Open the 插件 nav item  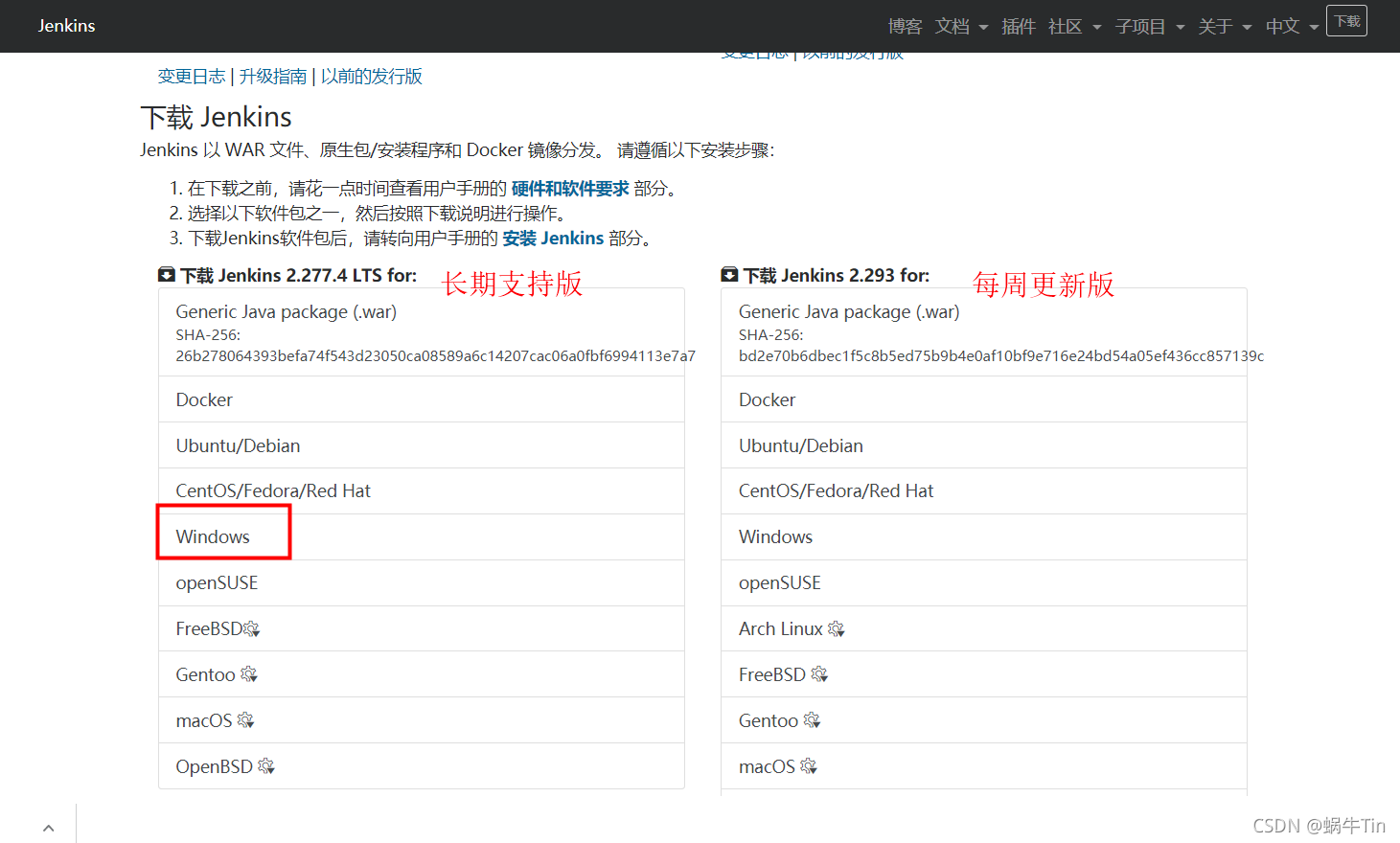(x=1019, y=26)
